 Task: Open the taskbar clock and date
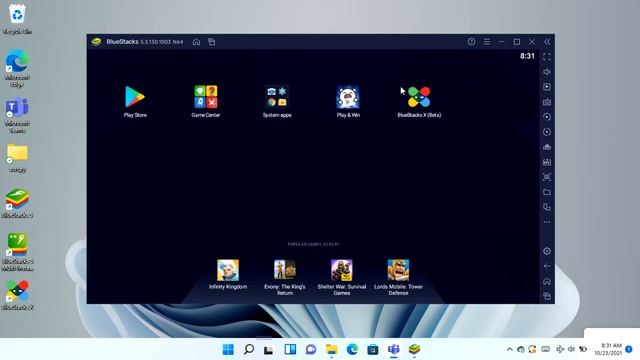click(608, 349)
